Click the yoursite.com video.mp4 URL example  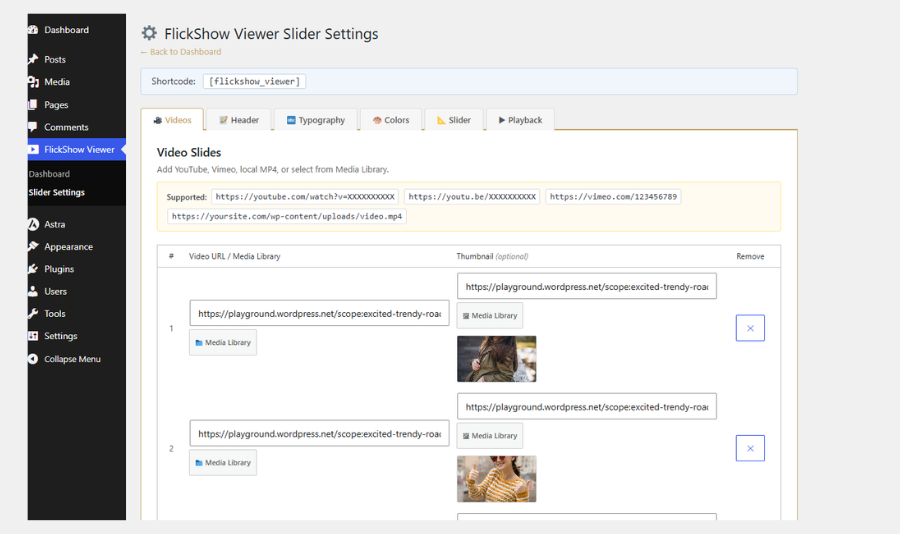click(x=287, y=216)
